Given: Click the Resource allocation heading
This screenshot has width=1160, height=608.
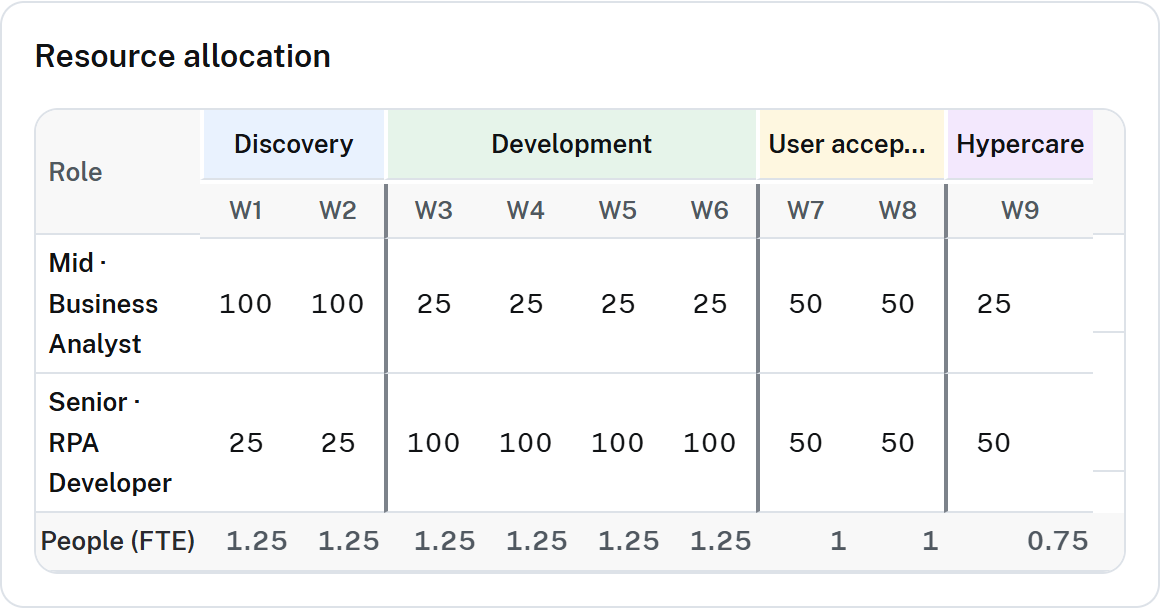Looking at the screenshot, I should [x=183, y=56].
